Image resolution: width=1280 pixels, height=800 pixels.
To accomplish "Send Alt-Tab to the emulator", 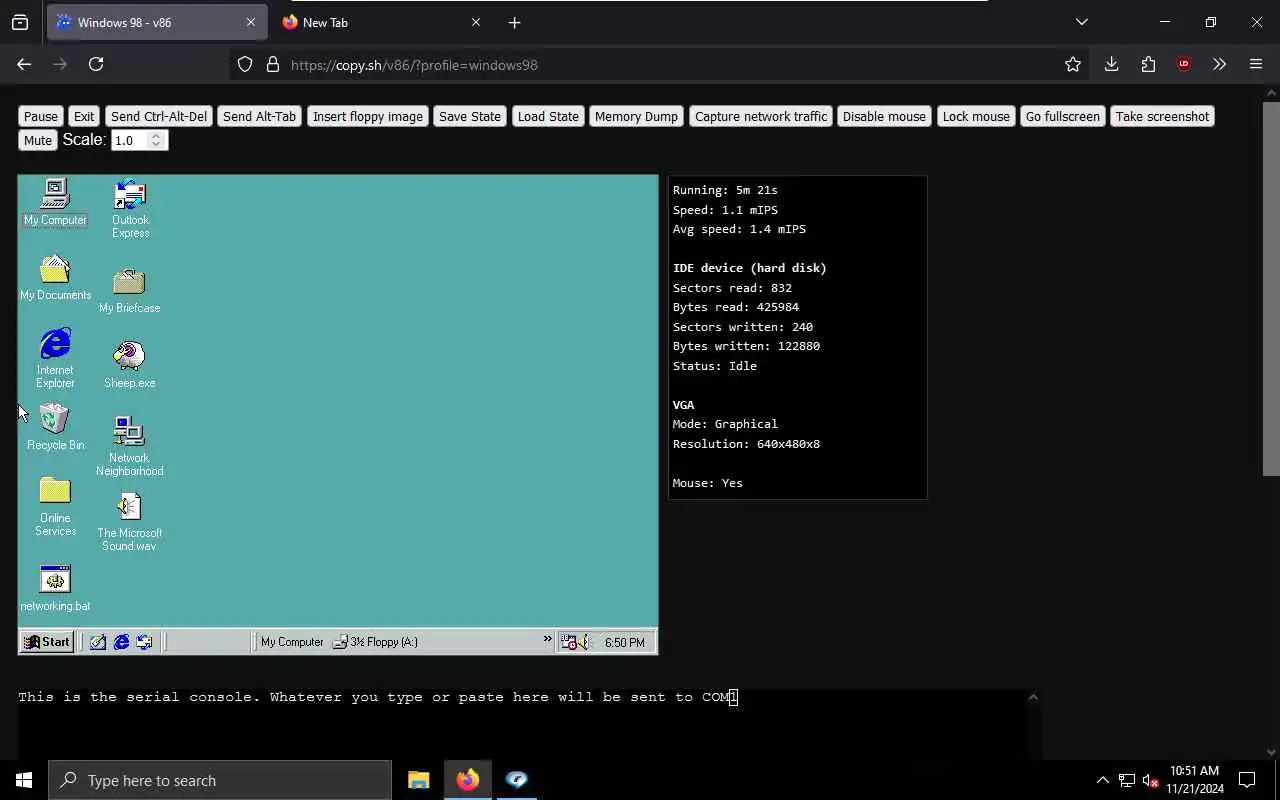I will point(260,116).
